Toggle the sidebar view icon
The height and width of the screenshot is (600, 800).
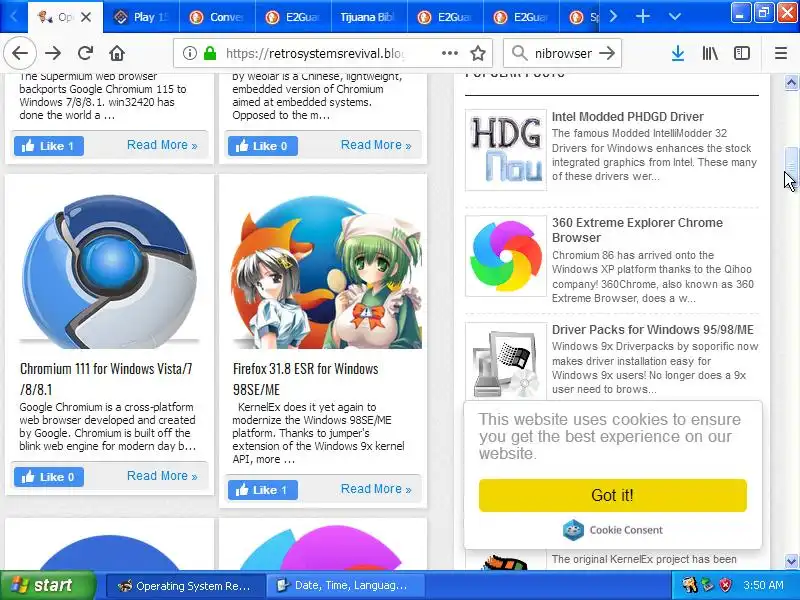741,53
